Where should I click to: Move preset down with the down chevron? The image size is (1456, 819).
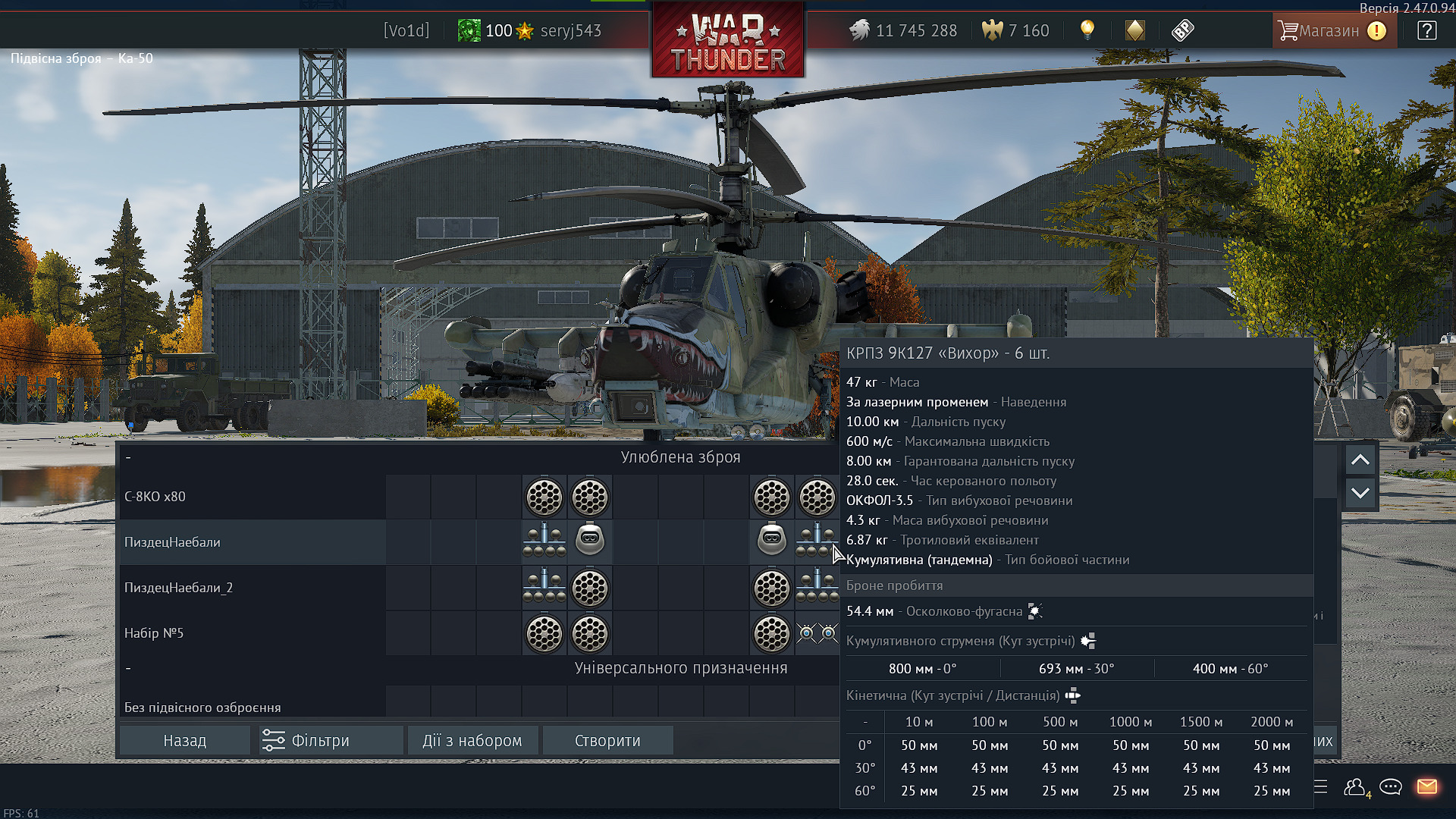[x=1360, y=493]
